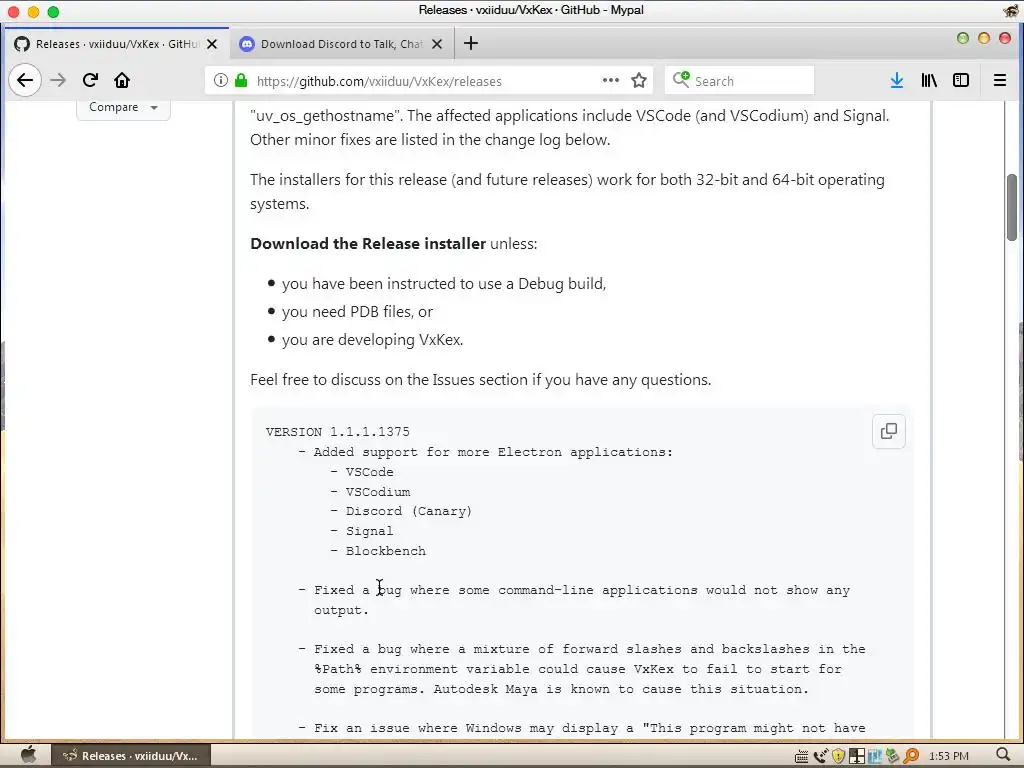Close the Releases vxiiduu/VxKex tab
Screen dimensions: 1024x768
(212, 44)
